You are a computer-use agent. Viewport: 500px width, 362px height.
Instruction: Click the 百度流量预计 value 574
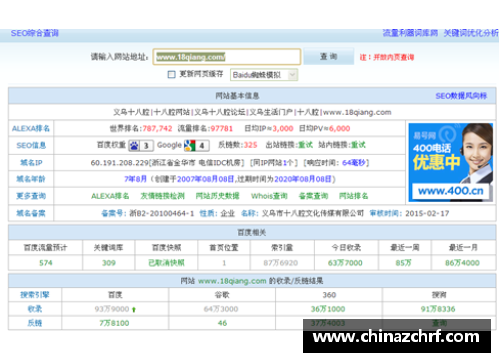(x=46, y=263)
